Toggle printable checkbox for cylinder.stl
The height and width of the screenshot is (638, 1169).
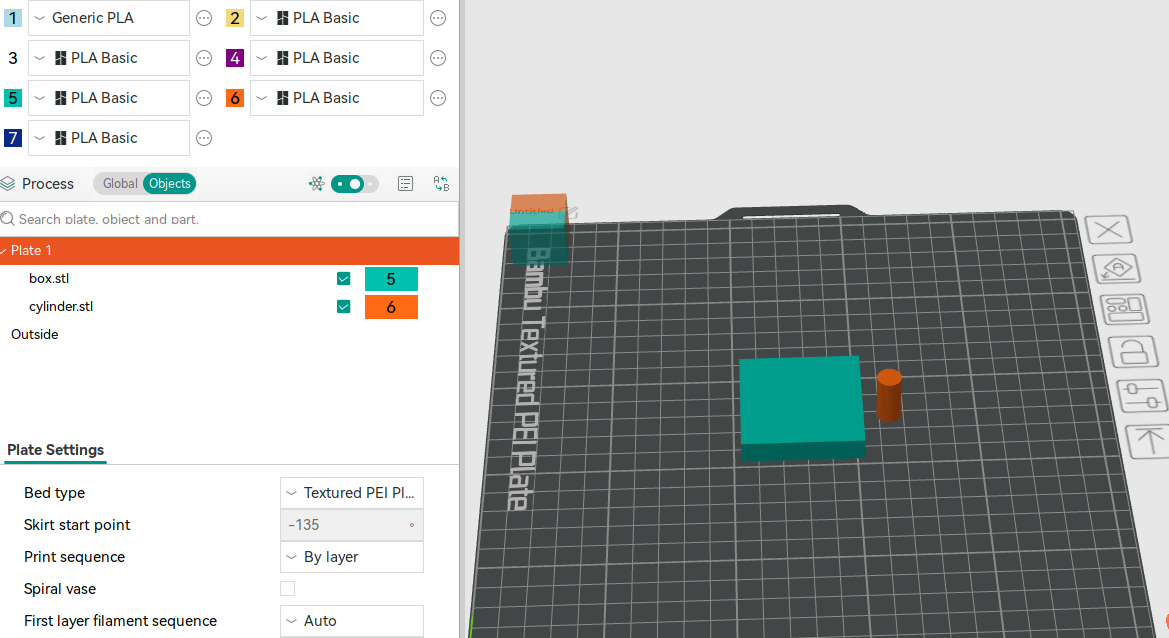click(344, 306)
